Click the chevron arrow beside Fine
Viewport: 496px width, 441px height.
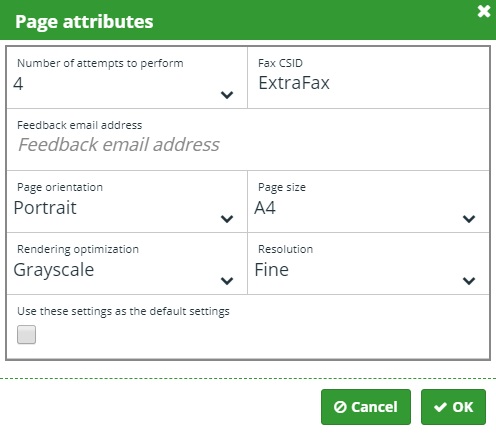469,281
